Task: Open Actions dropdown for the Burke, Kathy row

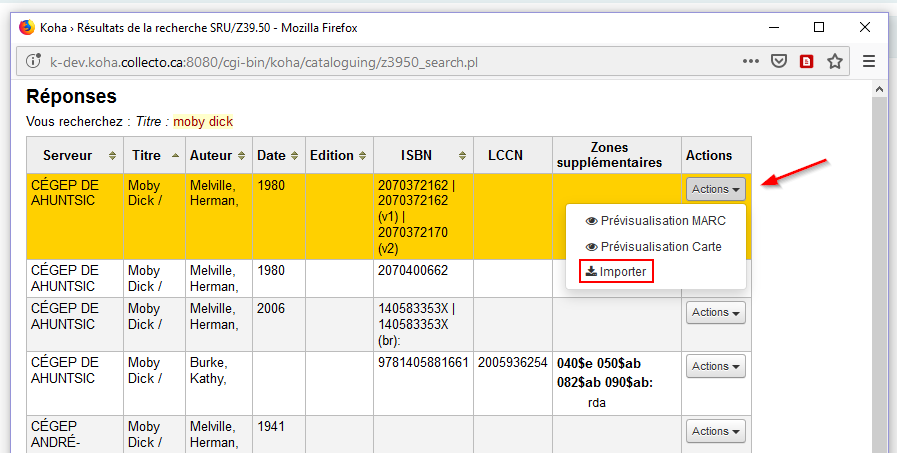Action: coord(716,367)
